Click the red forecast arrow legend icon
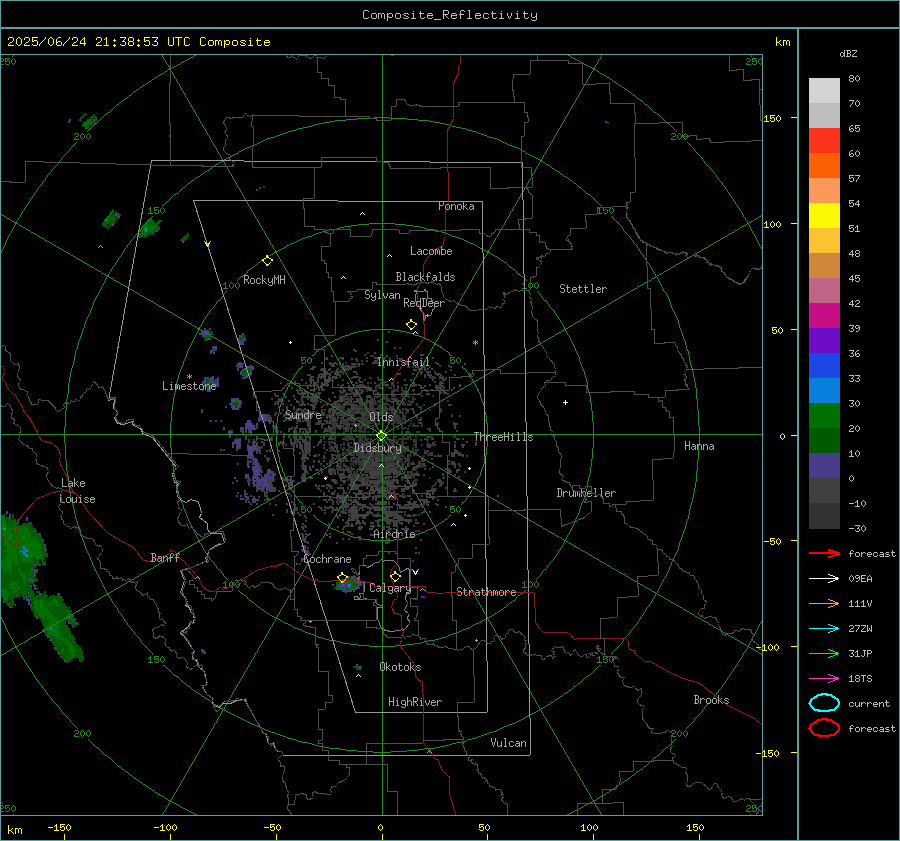The width and height of the screenshot is (900, 841). [x=824, y=553]
